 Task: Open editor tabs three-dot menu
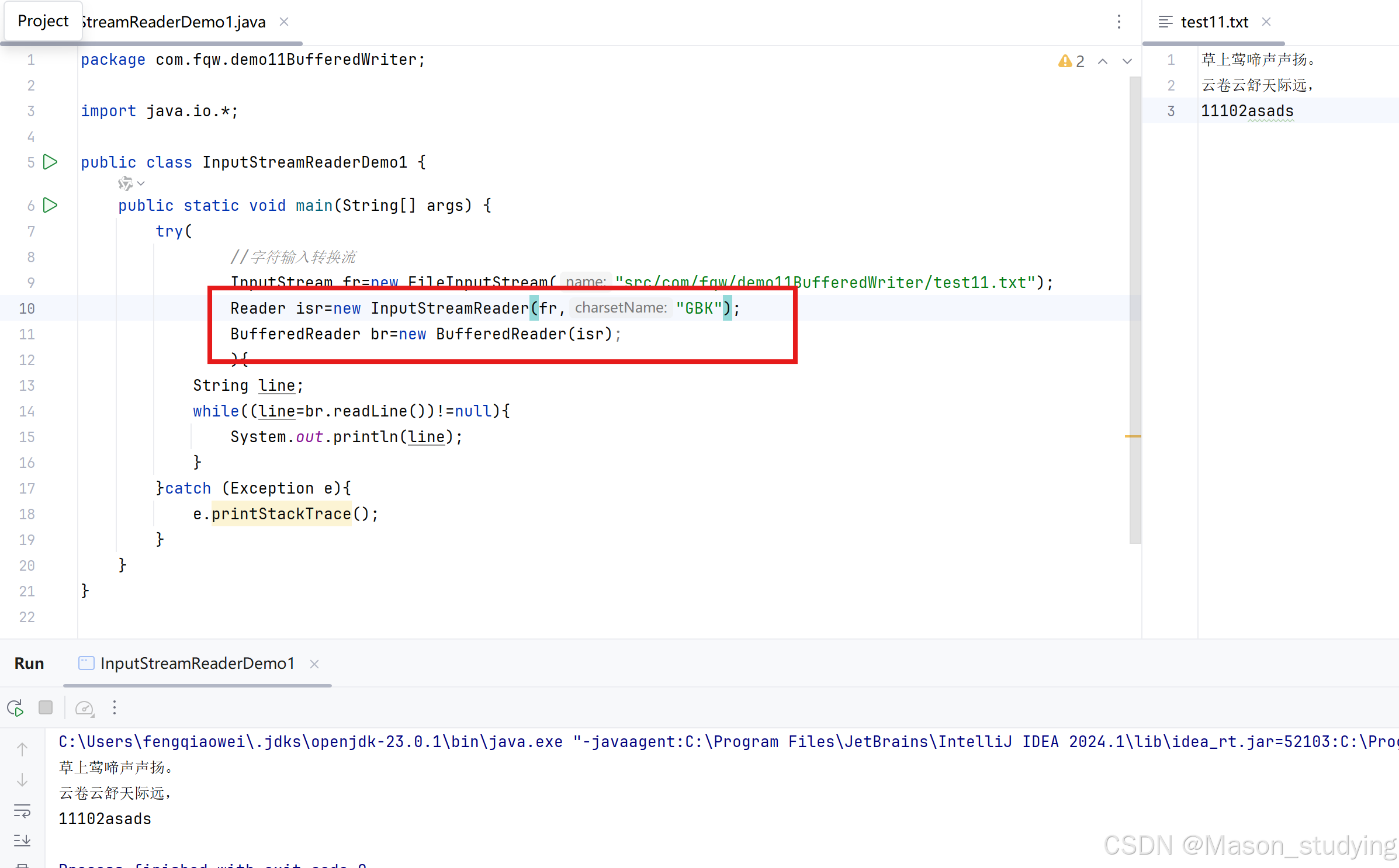[1119, 22]
